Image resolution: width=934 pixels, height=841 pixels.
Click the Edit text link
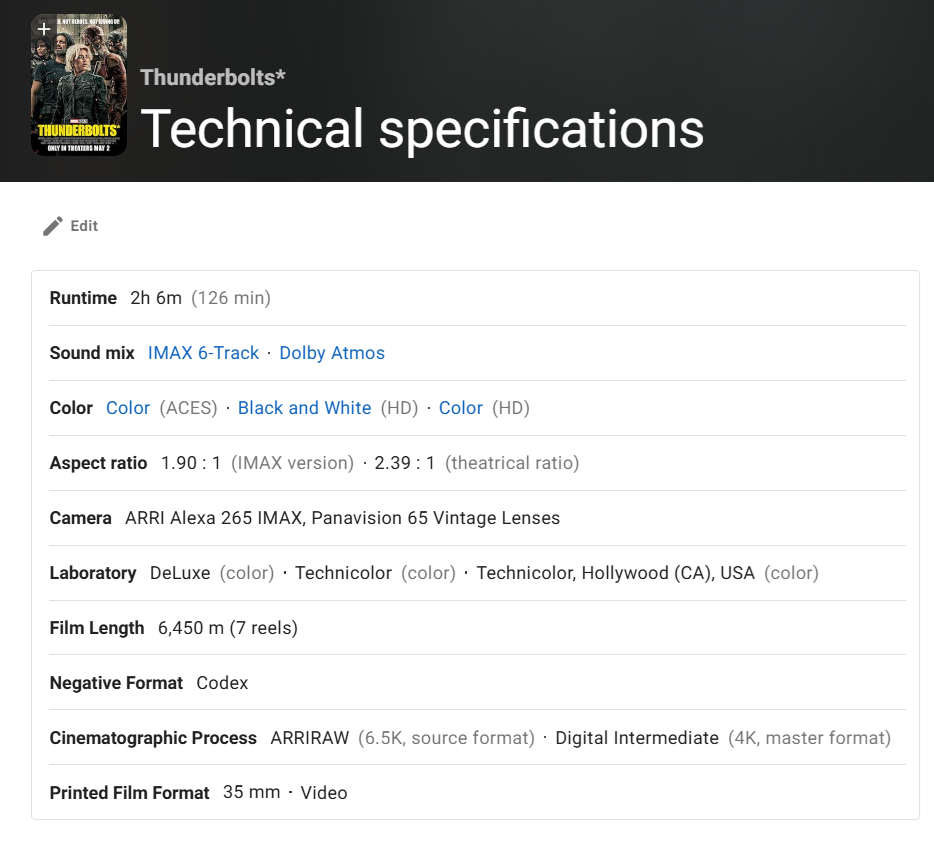coord(84,226)
